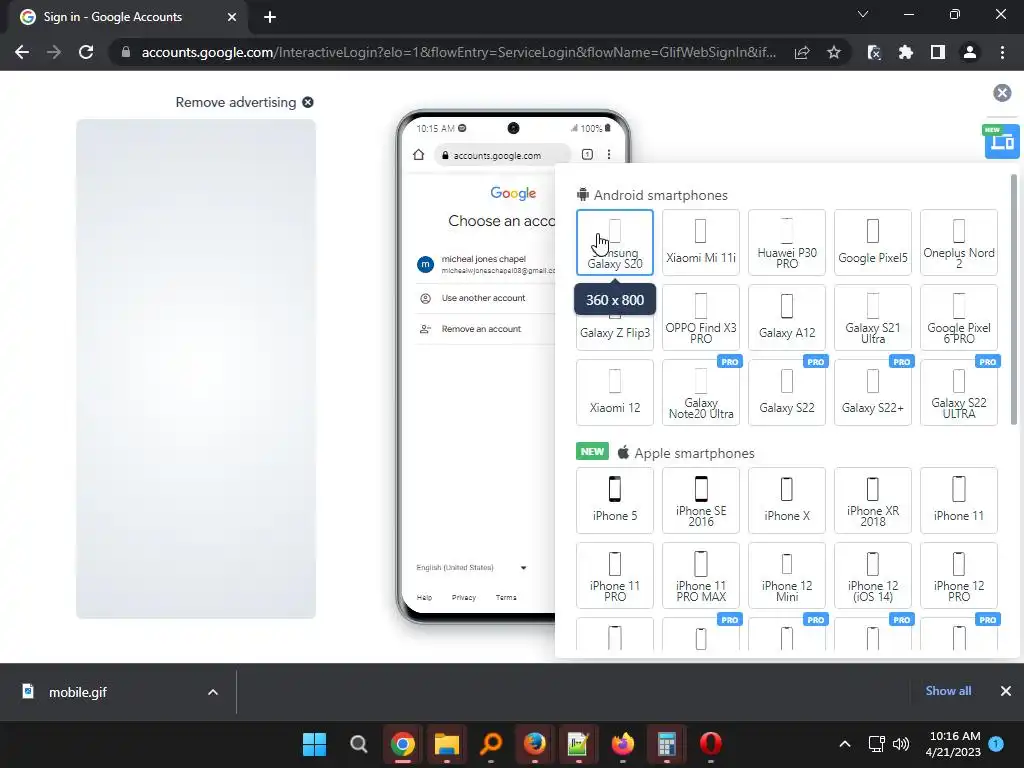Open the Privacy link on phone

[x=464, y=598]
